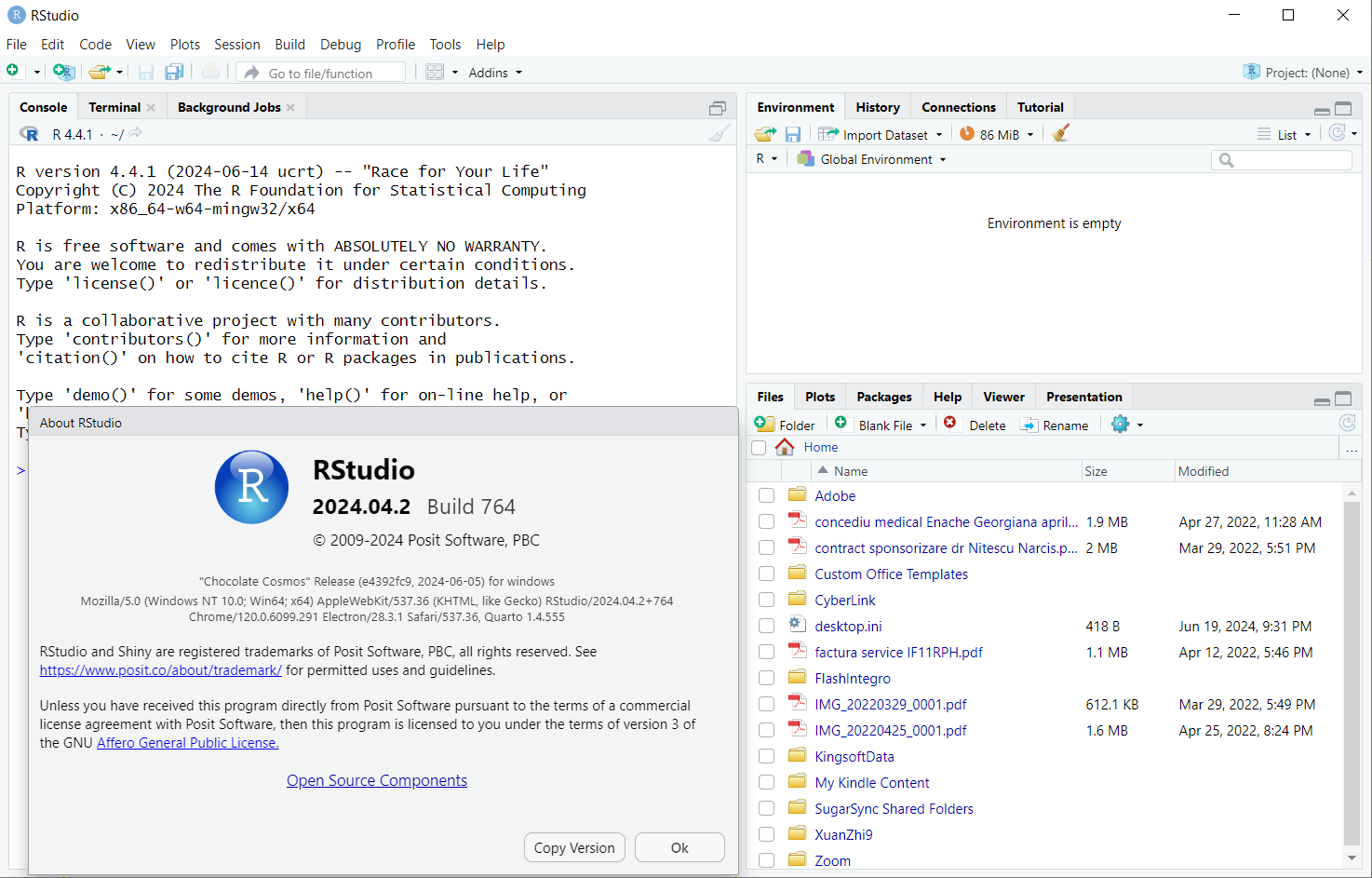This screenshot has width=1372, height=878.
Task: Switch to the Terminal tab
Action: tap(114, 107)
